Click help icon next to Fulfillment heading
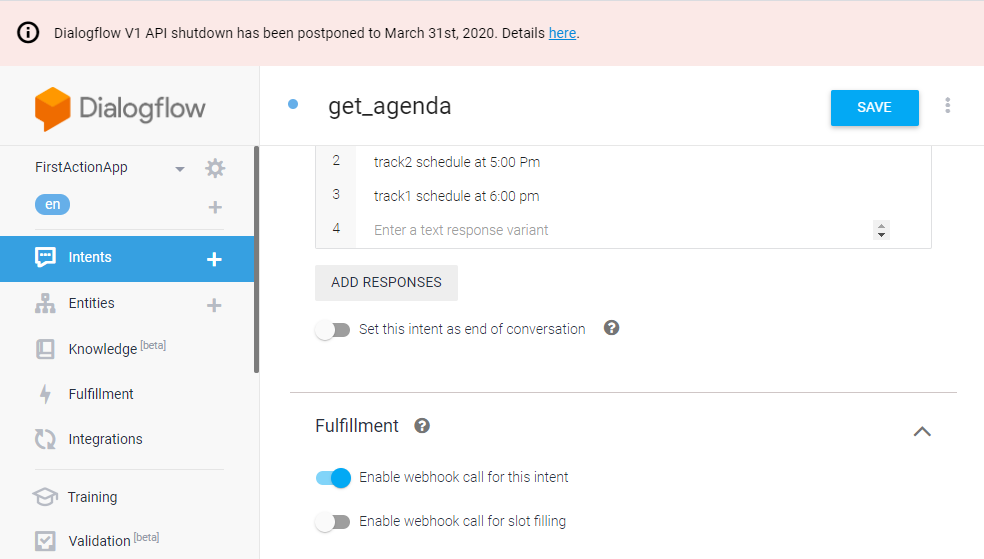The image size is (984, 559). (422, 426)
